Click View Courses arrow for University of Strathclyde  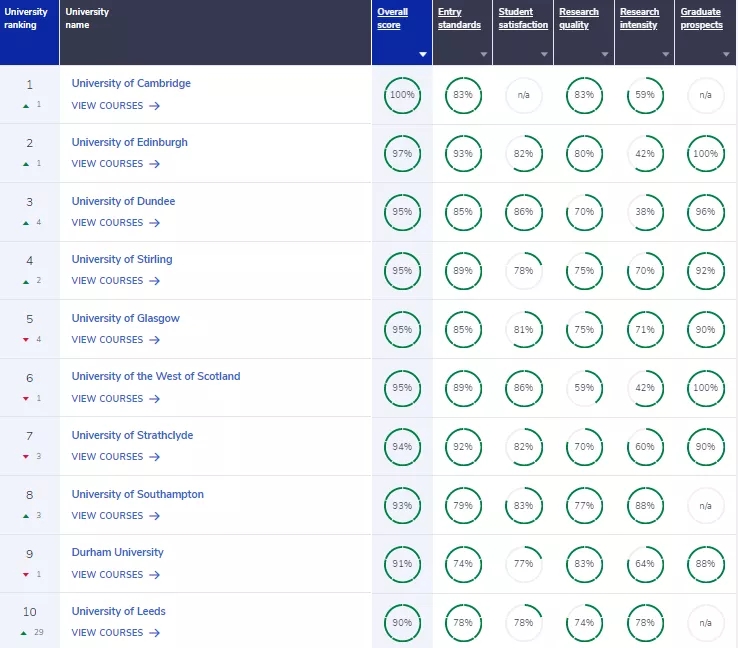[x=154, y=457]
